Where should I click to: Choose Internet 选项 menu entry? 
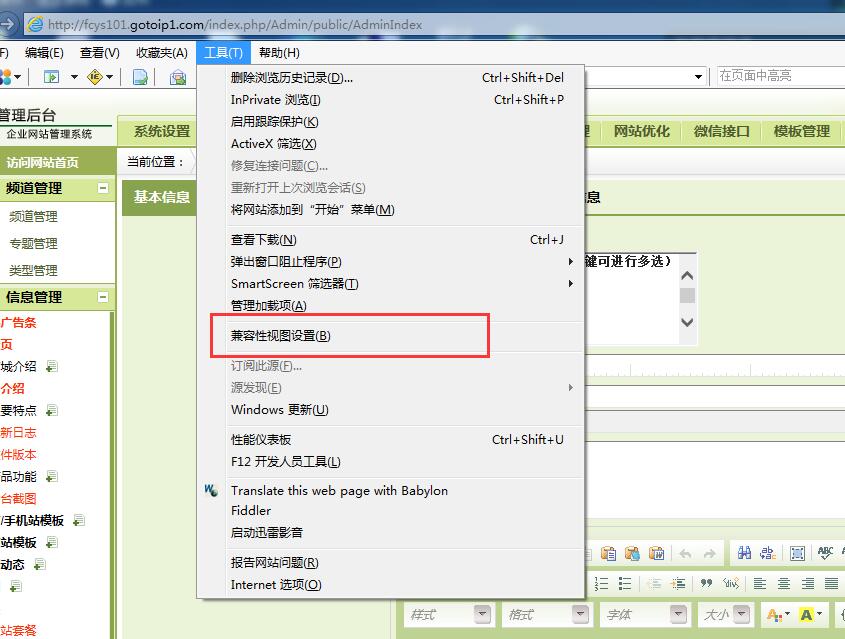point(276,585)
